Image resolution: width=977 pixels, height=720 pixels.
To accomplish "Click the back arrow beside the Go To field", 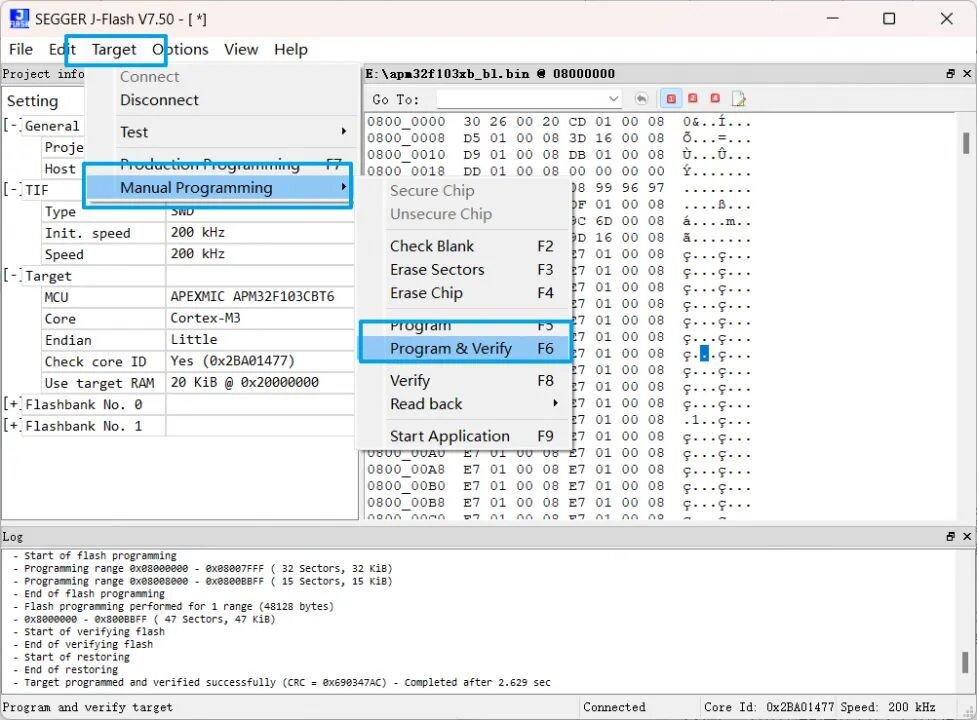I will coord(642,98).
